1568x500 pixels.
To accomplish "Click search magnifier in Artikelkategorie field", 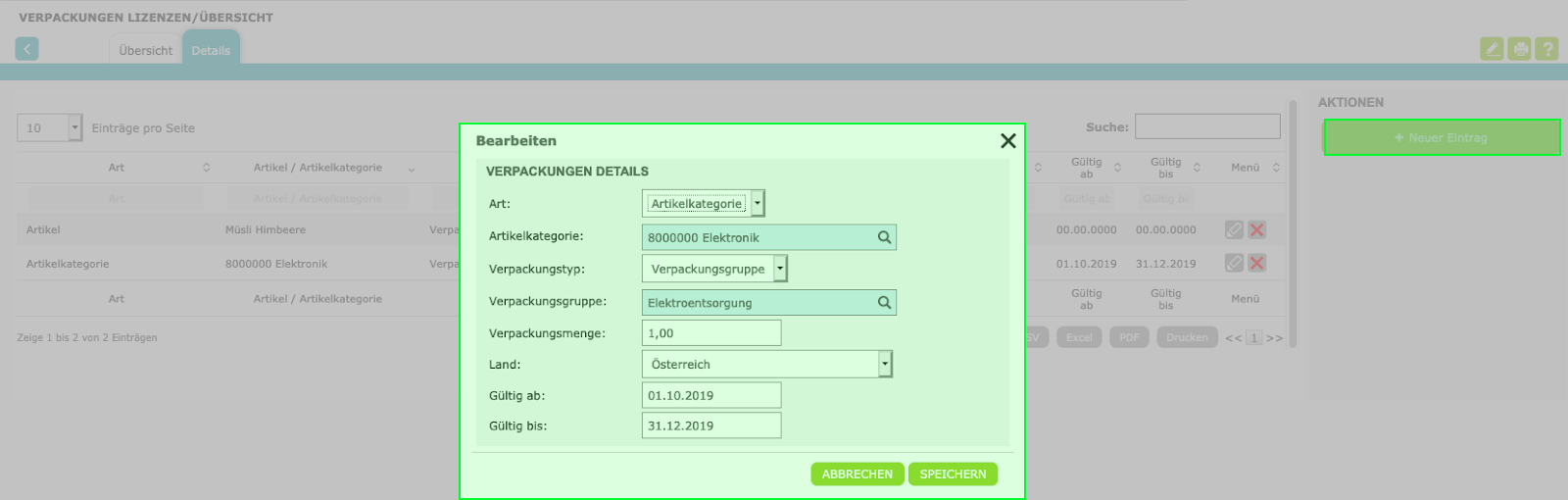I will tap(884, 237).
